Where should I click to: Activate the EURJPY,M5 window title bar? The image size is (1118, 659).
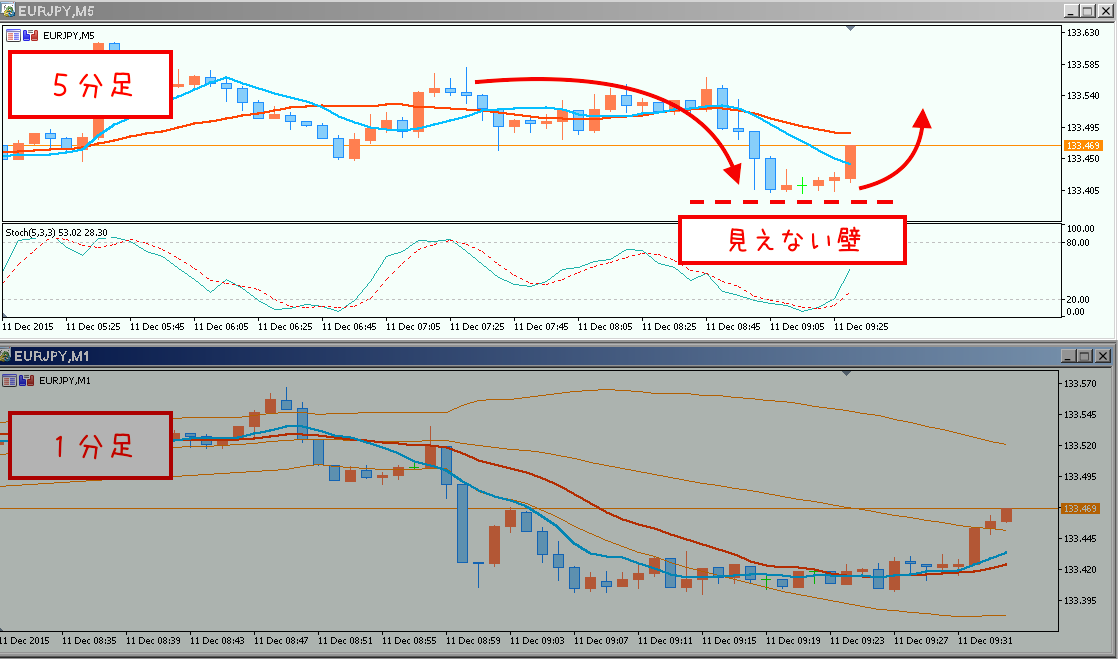tap(500, 11)
